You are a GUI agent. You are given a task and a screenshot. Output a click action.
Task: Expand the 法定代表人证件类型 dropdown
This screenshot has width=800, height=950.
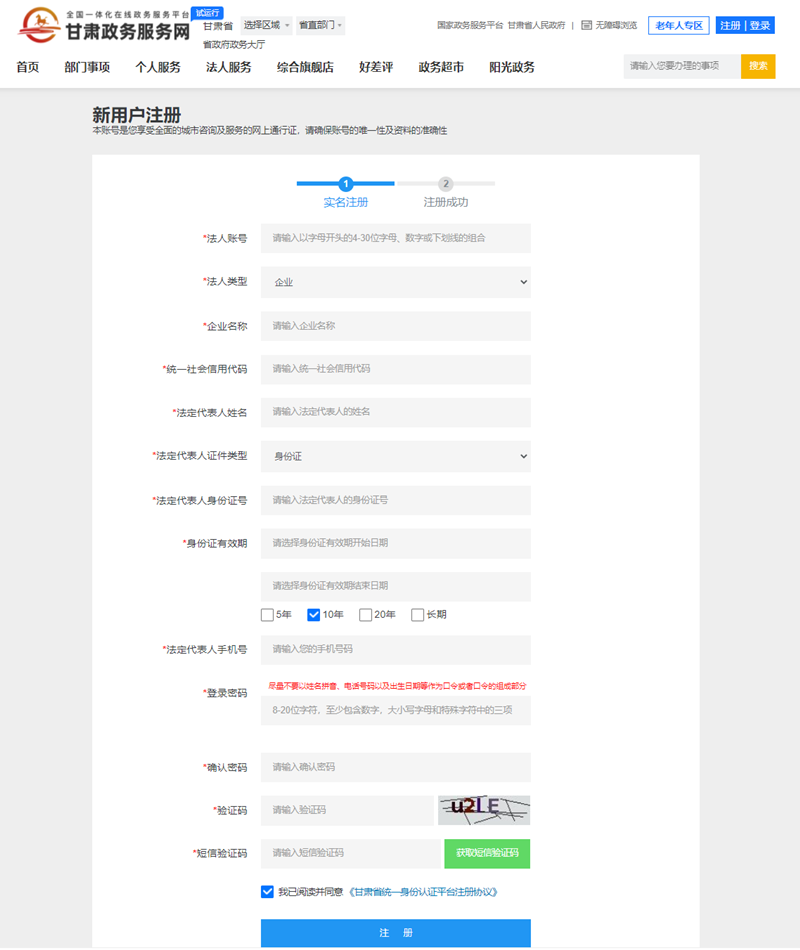395,456
